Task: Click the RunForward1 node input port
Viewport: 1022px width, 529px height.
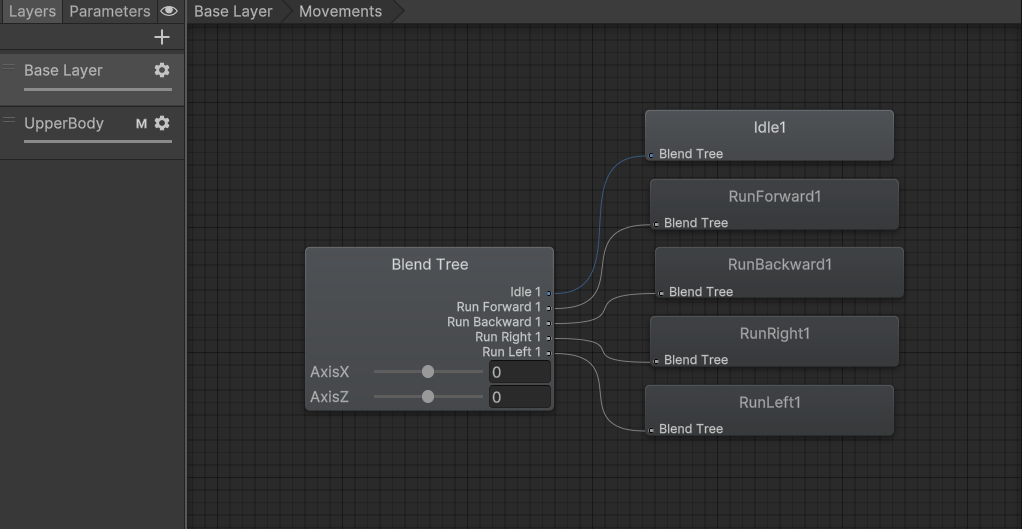Action: pos(656,224)
